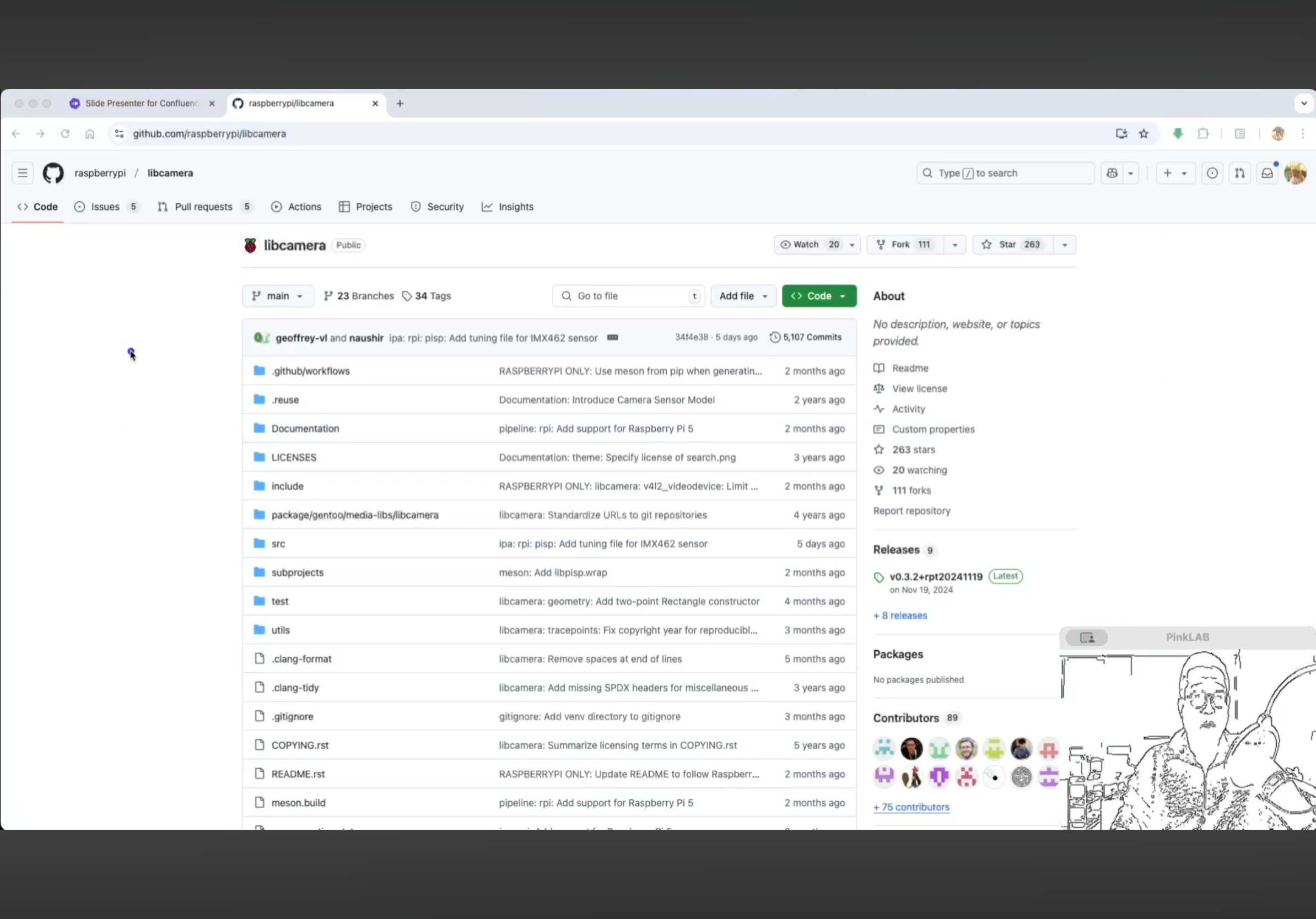The width and height of the screenshot is (1316, 919).
Task: Open the notifications inbox icon
Action: 1267,173
